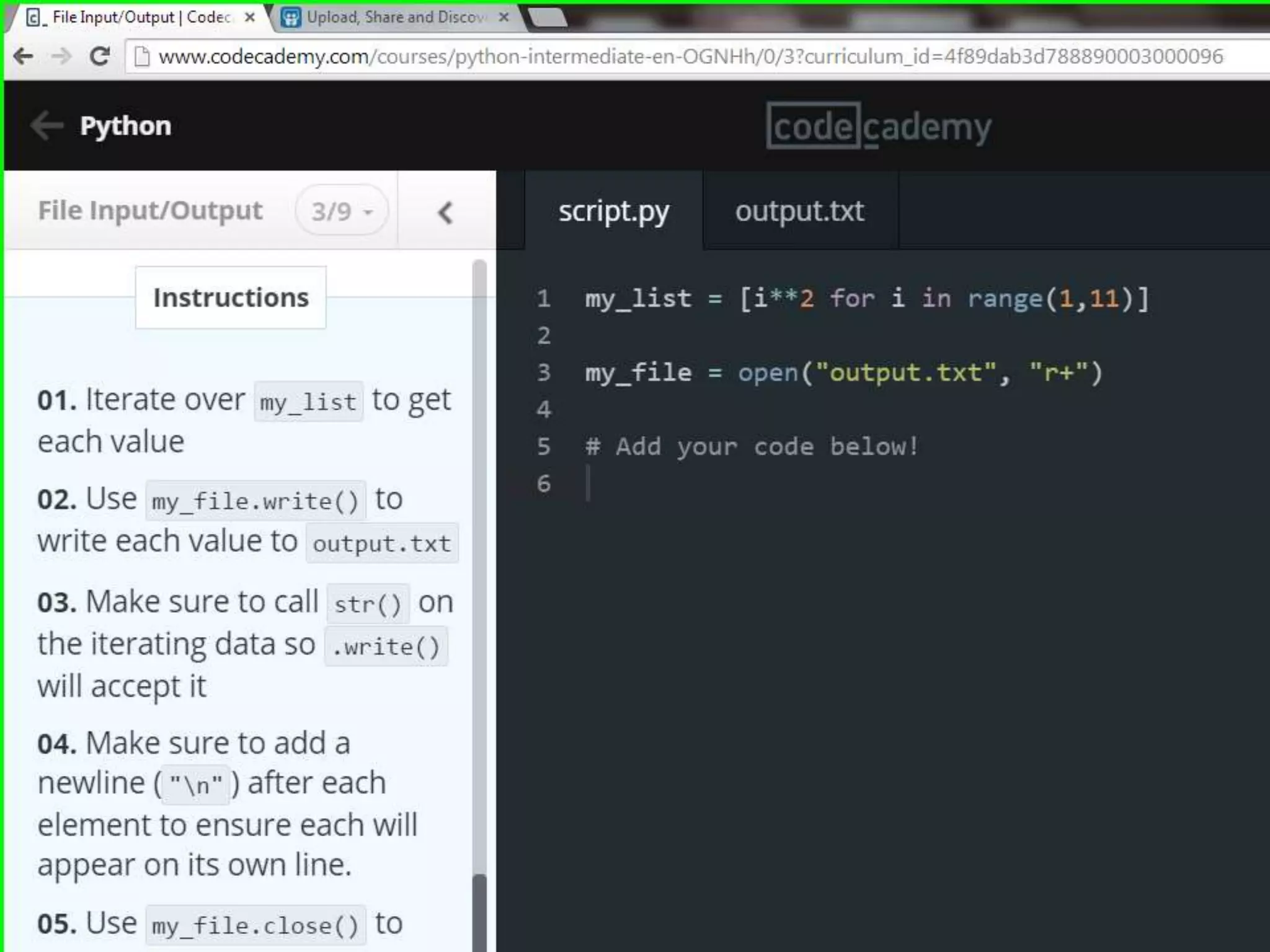
Task: Select the File Input/Output browser tab
Action: (x=139, y=17)
